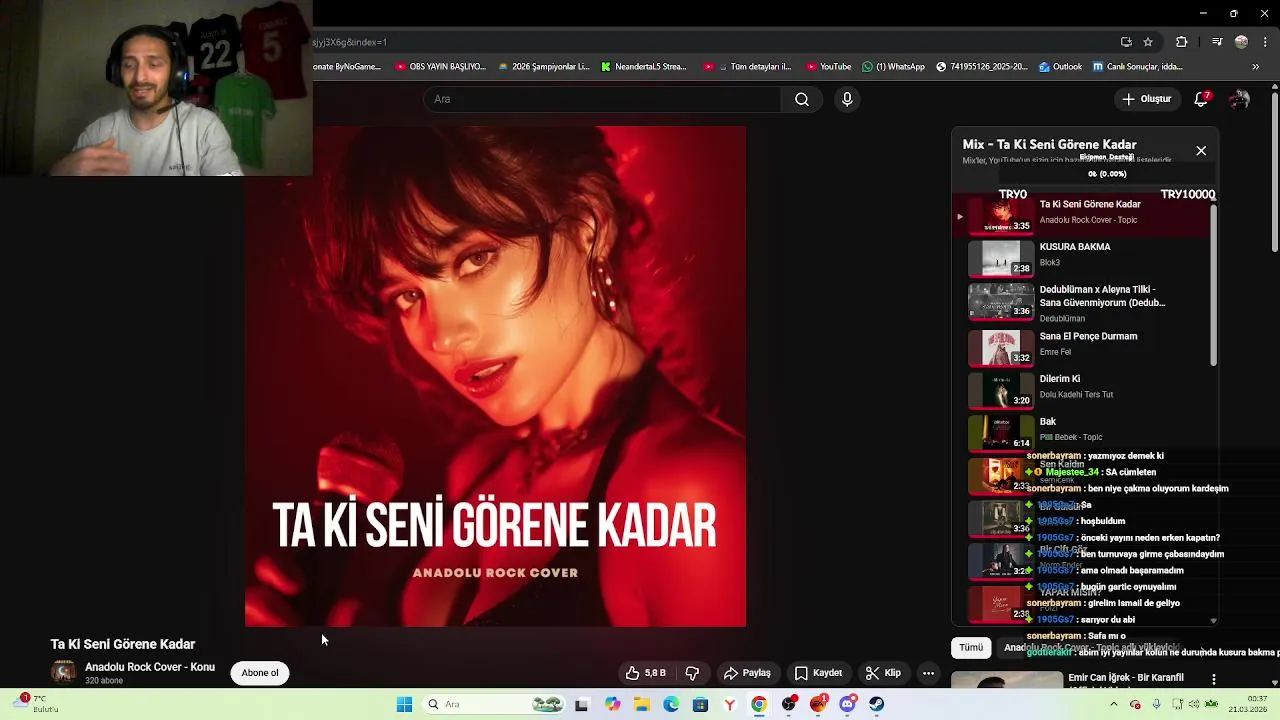Open the Anadolu Rock Cover - Konu channel

pos(150,667)
